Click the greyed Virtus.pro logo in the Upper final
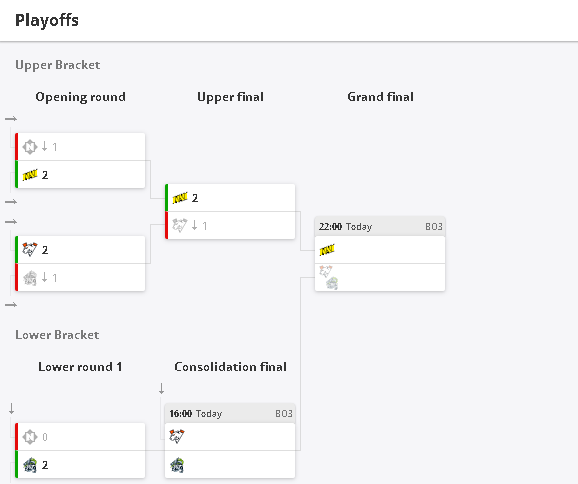 pyautogui.click(x=180, y=225)
